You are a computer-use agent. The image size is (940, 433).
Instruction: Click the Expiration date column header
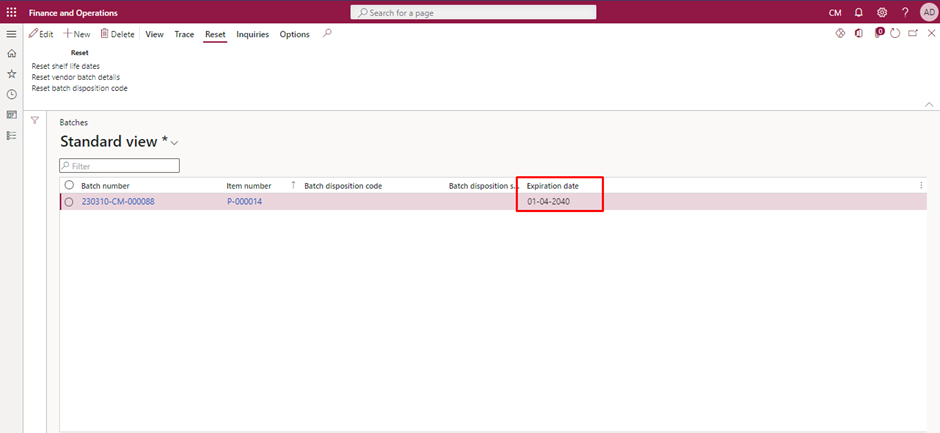(x=553, y=186)
